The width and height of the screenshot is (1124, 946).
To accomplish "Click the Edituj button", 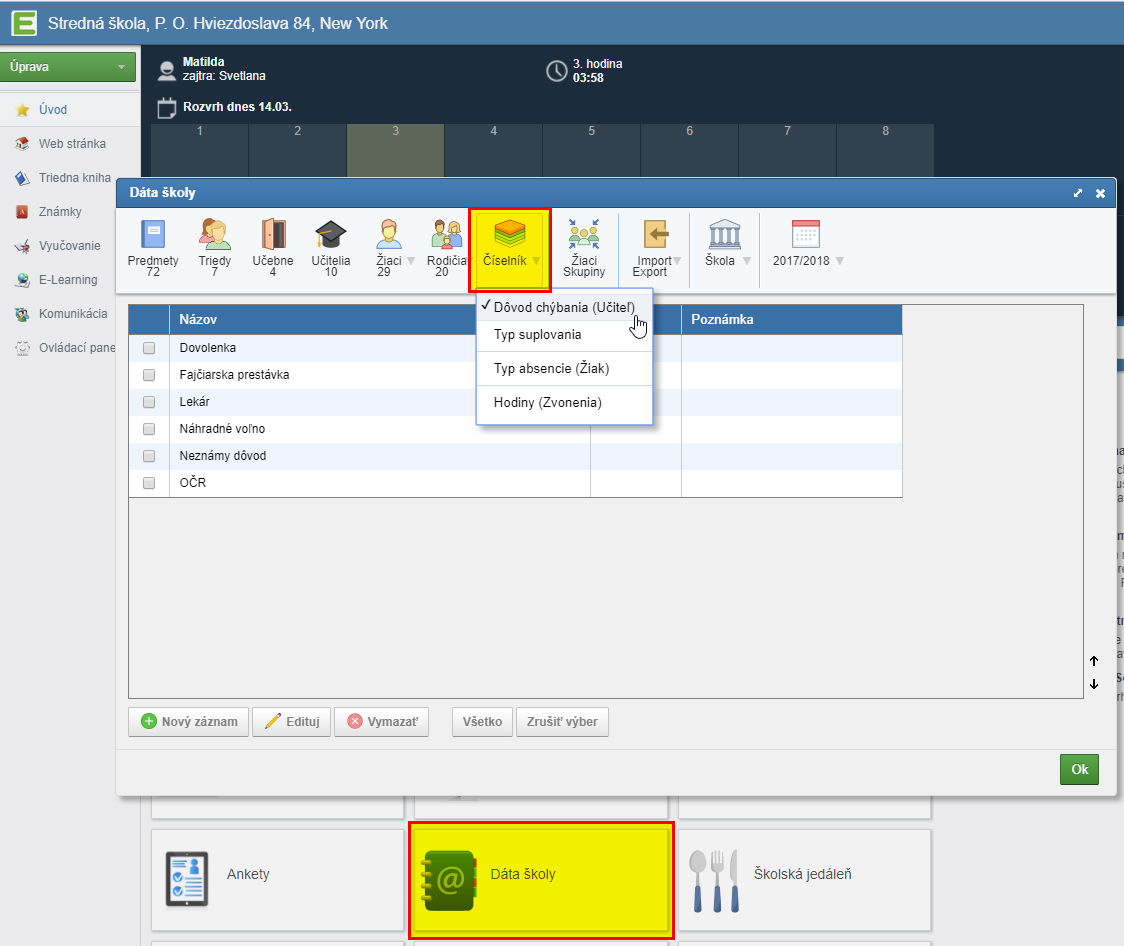I will click(292, 722).
